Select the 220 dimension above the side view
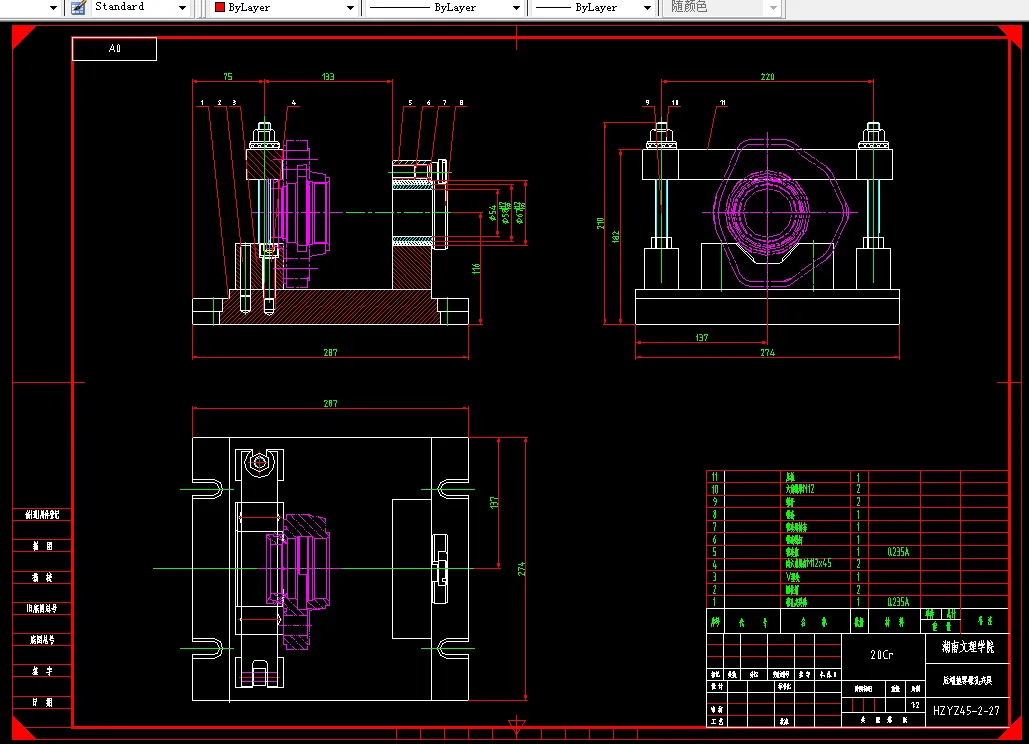 767,77
